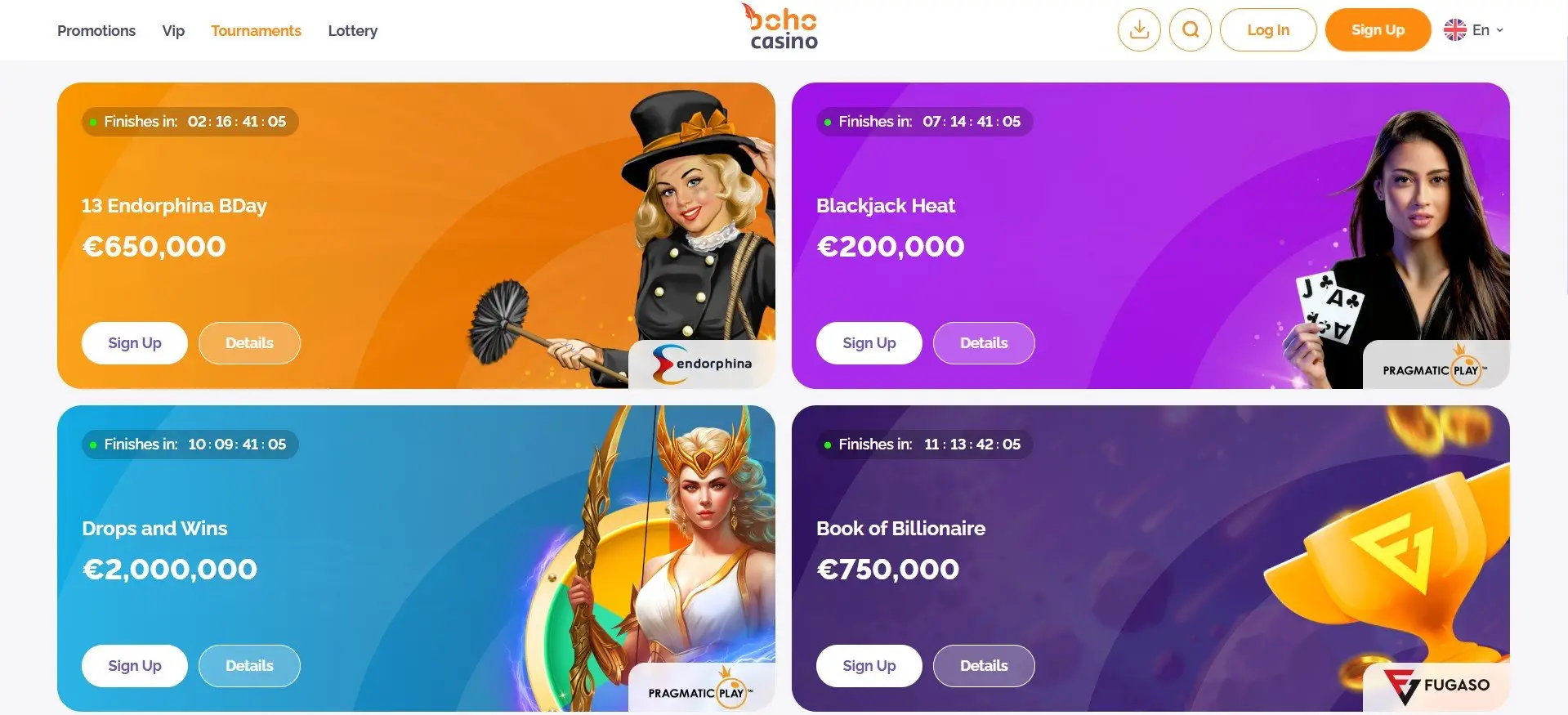Select the Tournaments tab

click(x=256, y=31)
